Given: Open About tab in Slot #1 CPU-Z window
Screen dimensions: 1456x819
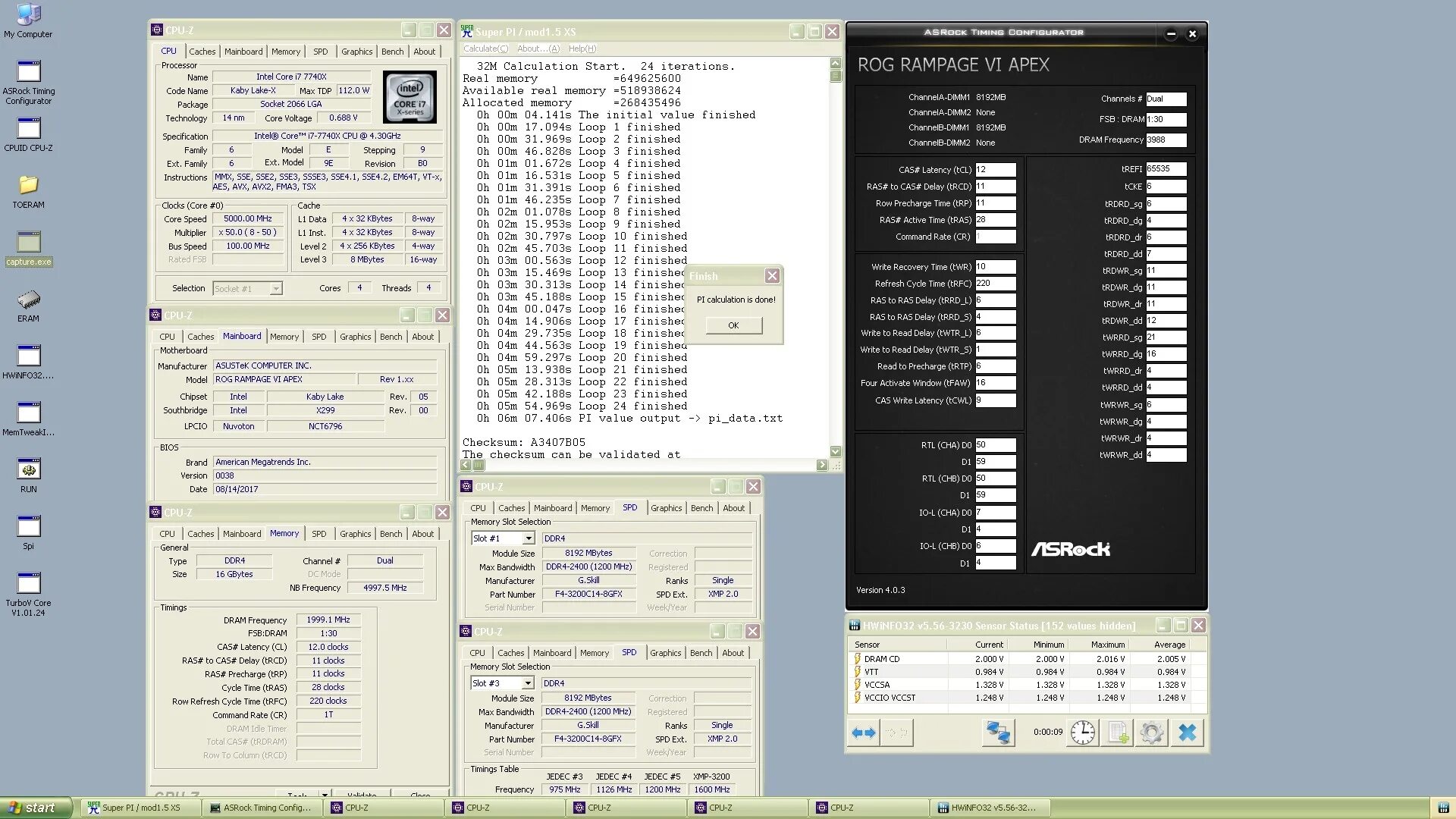Looking at the screenshot, I should point(733,508).
